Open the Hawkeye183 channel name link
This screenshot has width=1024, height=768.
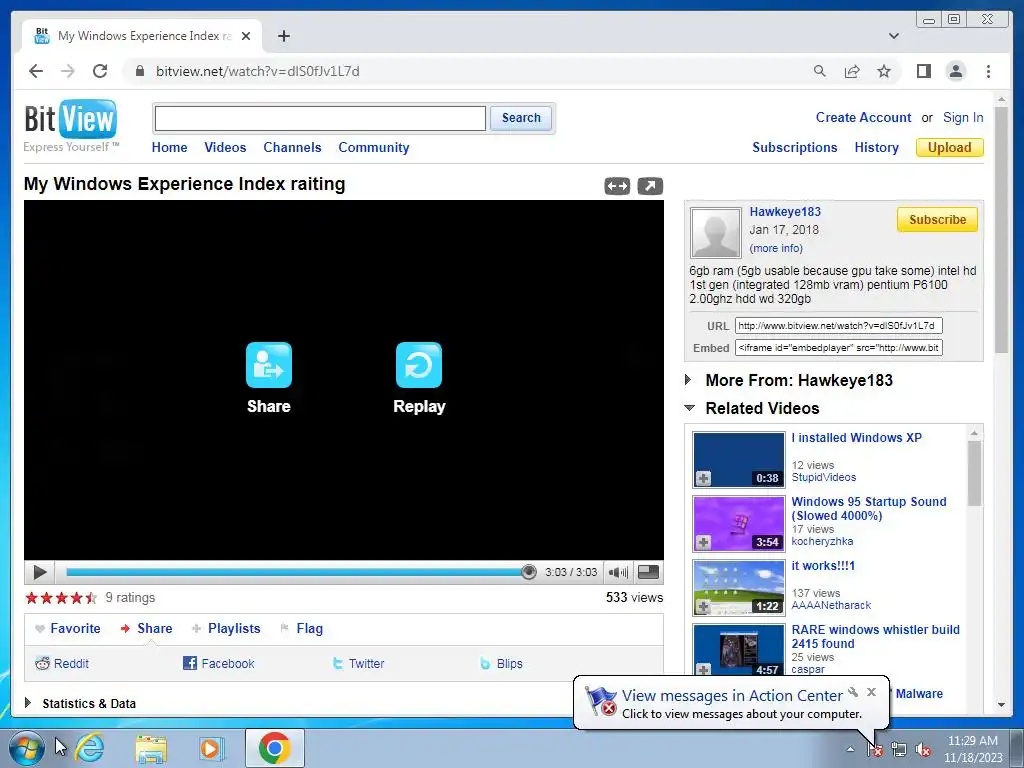[x=785, y=212]
